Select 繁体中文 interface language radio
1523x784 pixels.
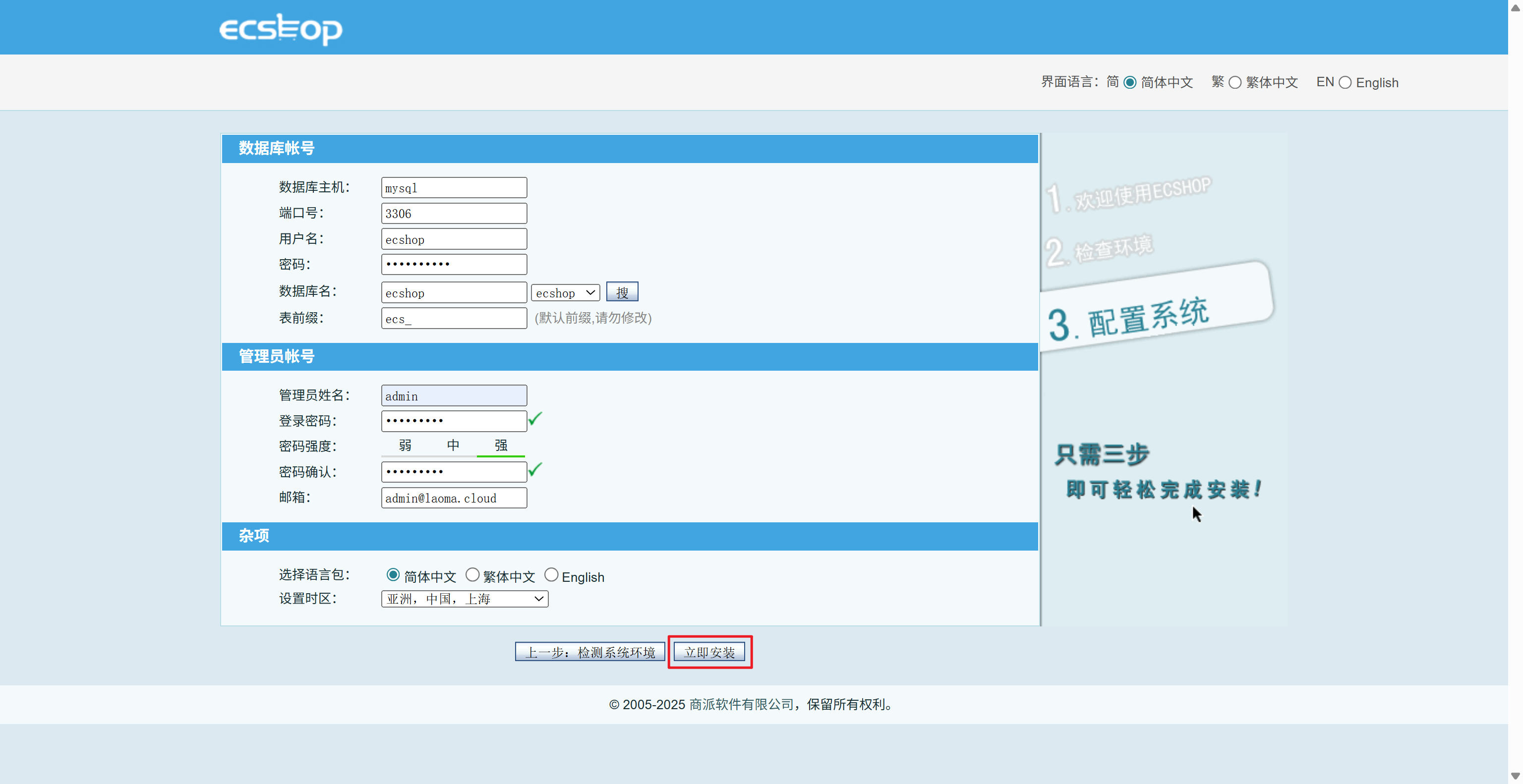[1235, 83]
